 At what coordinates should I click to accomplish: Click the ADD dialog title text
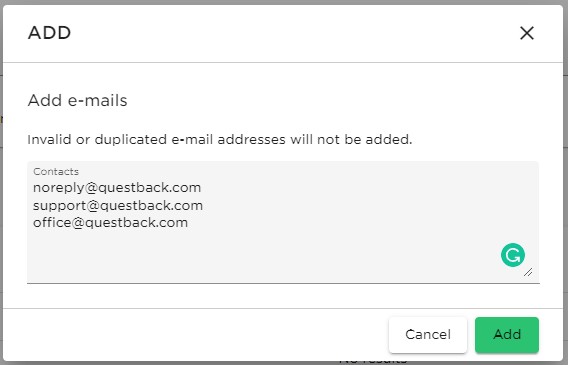[x=49, y=33]
